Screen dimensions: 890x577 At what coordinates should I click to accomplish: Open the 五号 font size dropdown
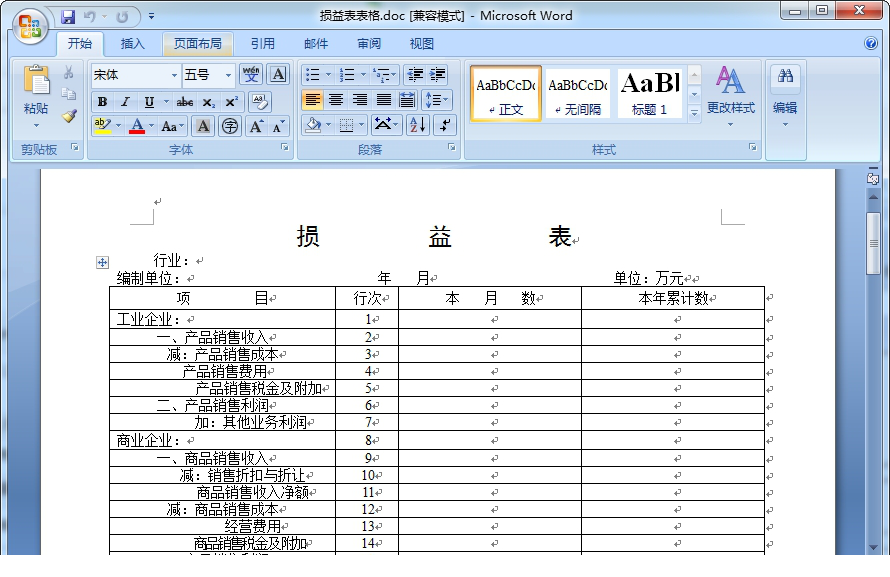tap(228, 75)
